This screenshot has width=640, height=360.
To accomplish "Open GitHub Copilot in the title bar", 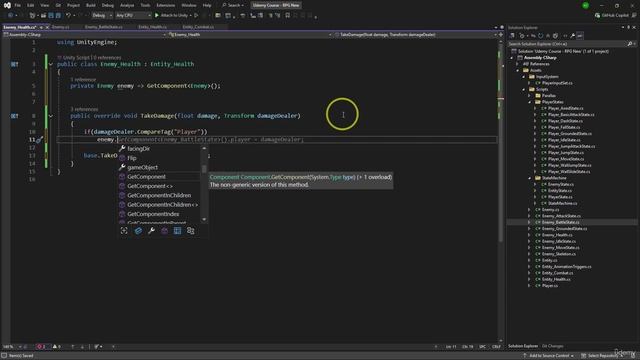I will click(x=611, y=16).
